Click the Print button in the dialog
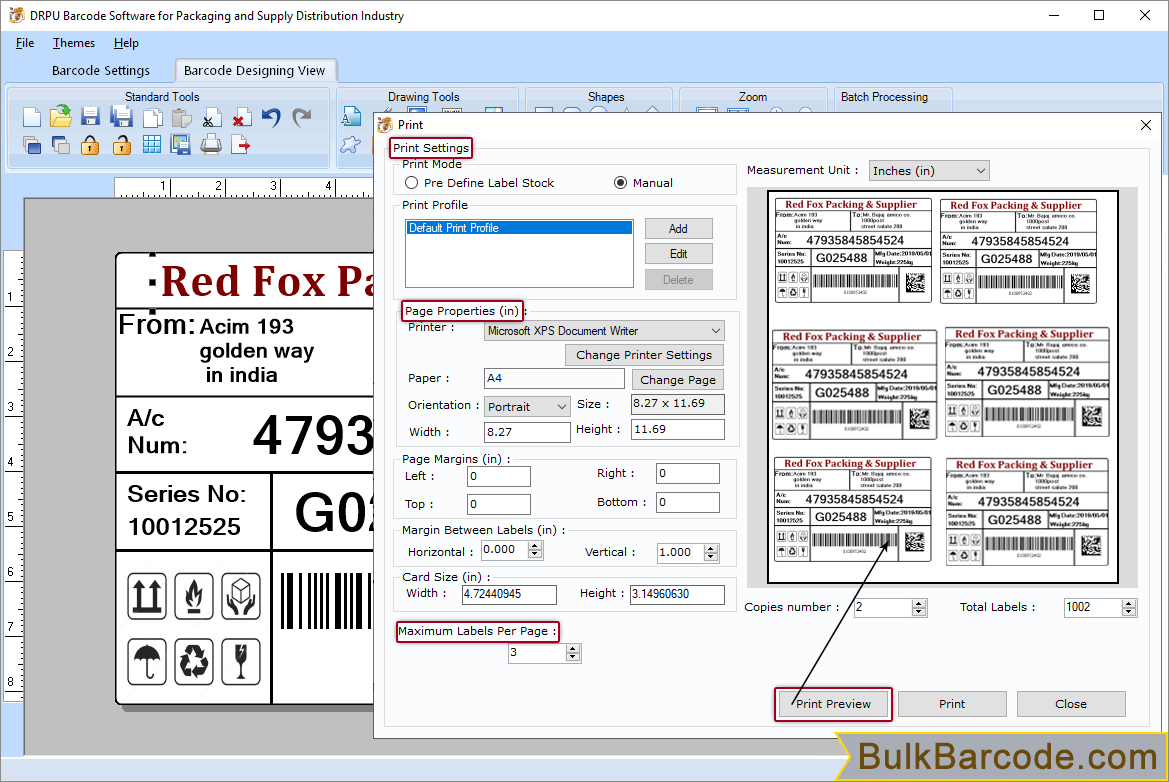This screenshot has height=782, width=1169. tap(952, 704)
